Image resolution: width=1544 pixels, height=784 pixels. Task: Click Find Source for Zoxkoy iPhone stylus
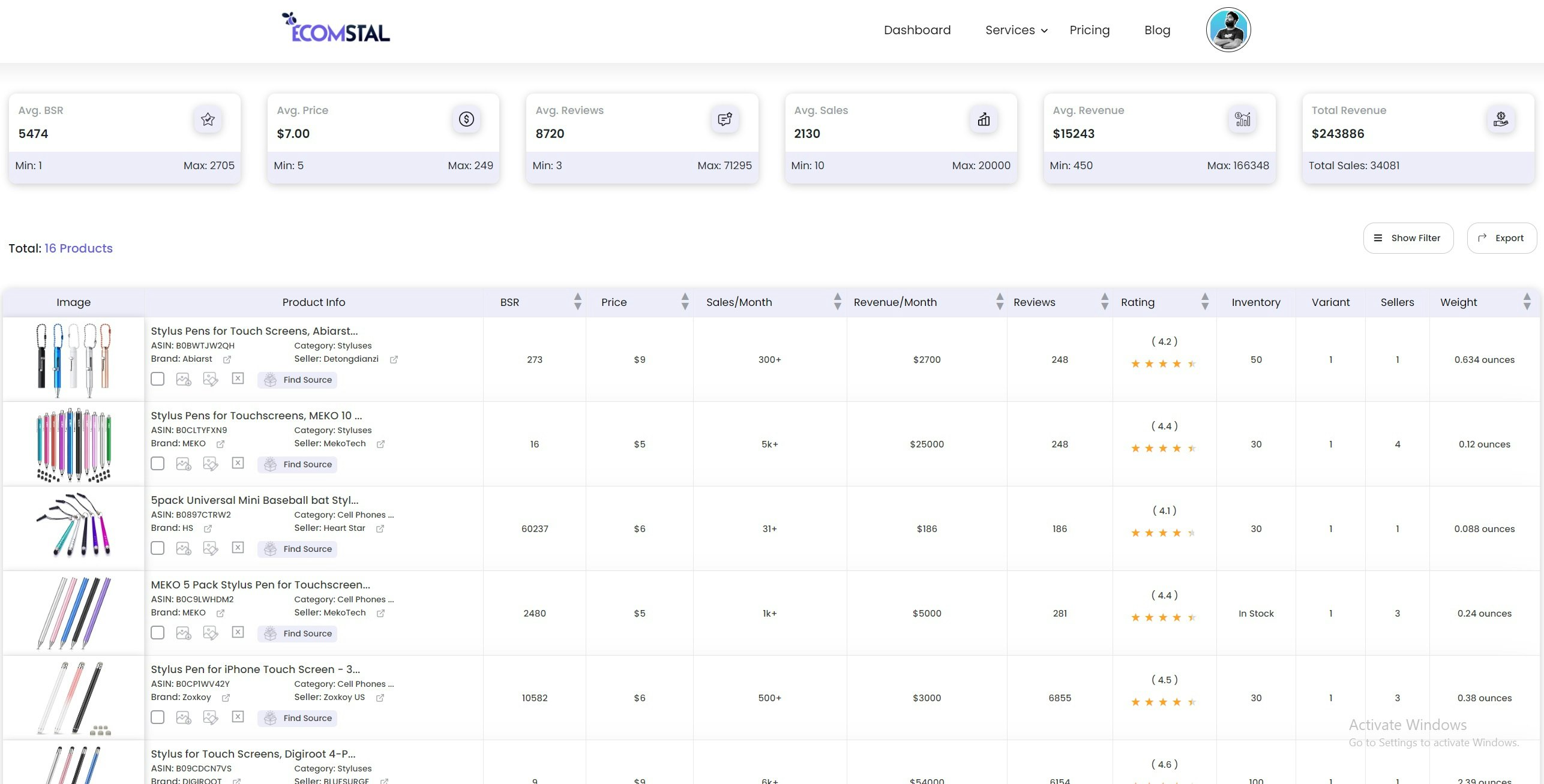(x=297, y=718)
